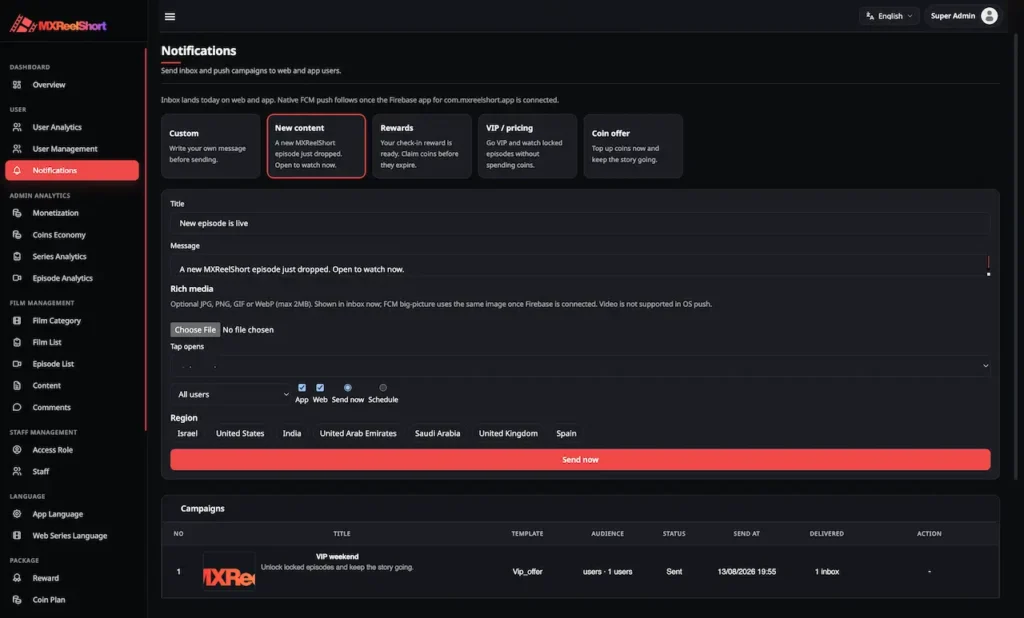The width and height of the screenshot is (1024, 618).
Task: Select the Rewards template card
Action: [x=422, y=146]
